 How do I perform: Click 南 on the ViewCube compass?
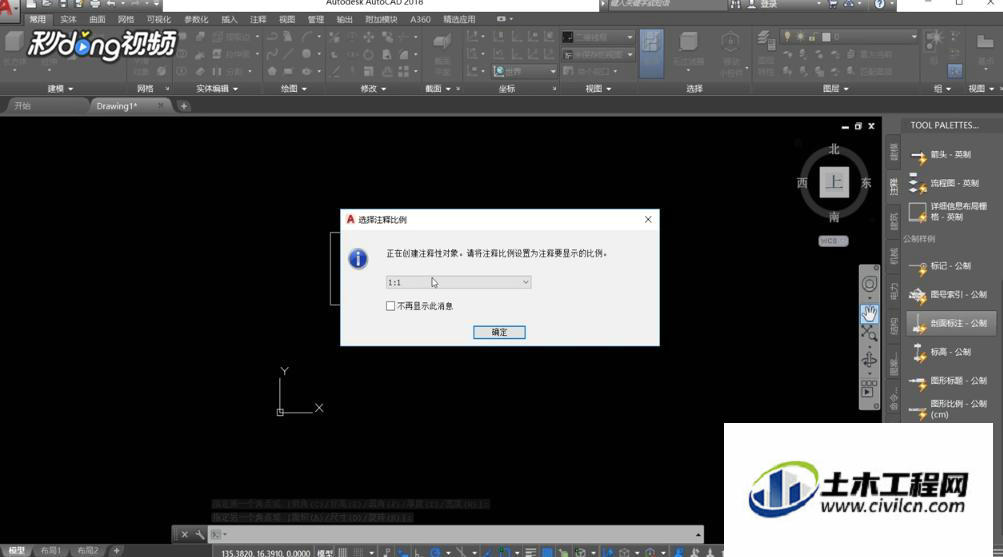[x=834, y=217]
